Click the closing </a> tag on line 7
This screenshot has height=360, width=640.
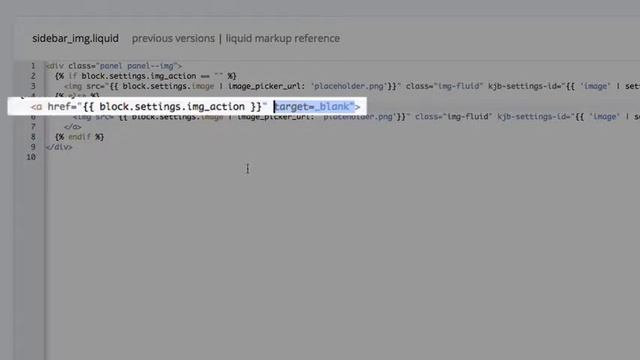click(73, 127)
